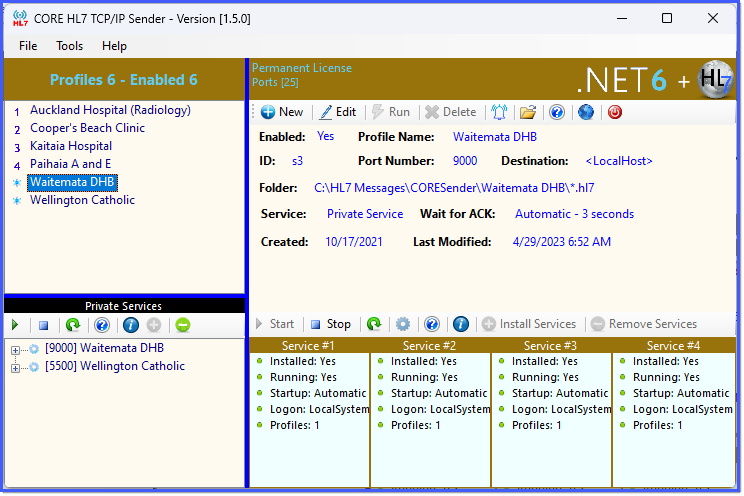Click the Delete toolbar button
This screenshot has width=744, height=496.
pyautogui.click(x=451, y=112)
